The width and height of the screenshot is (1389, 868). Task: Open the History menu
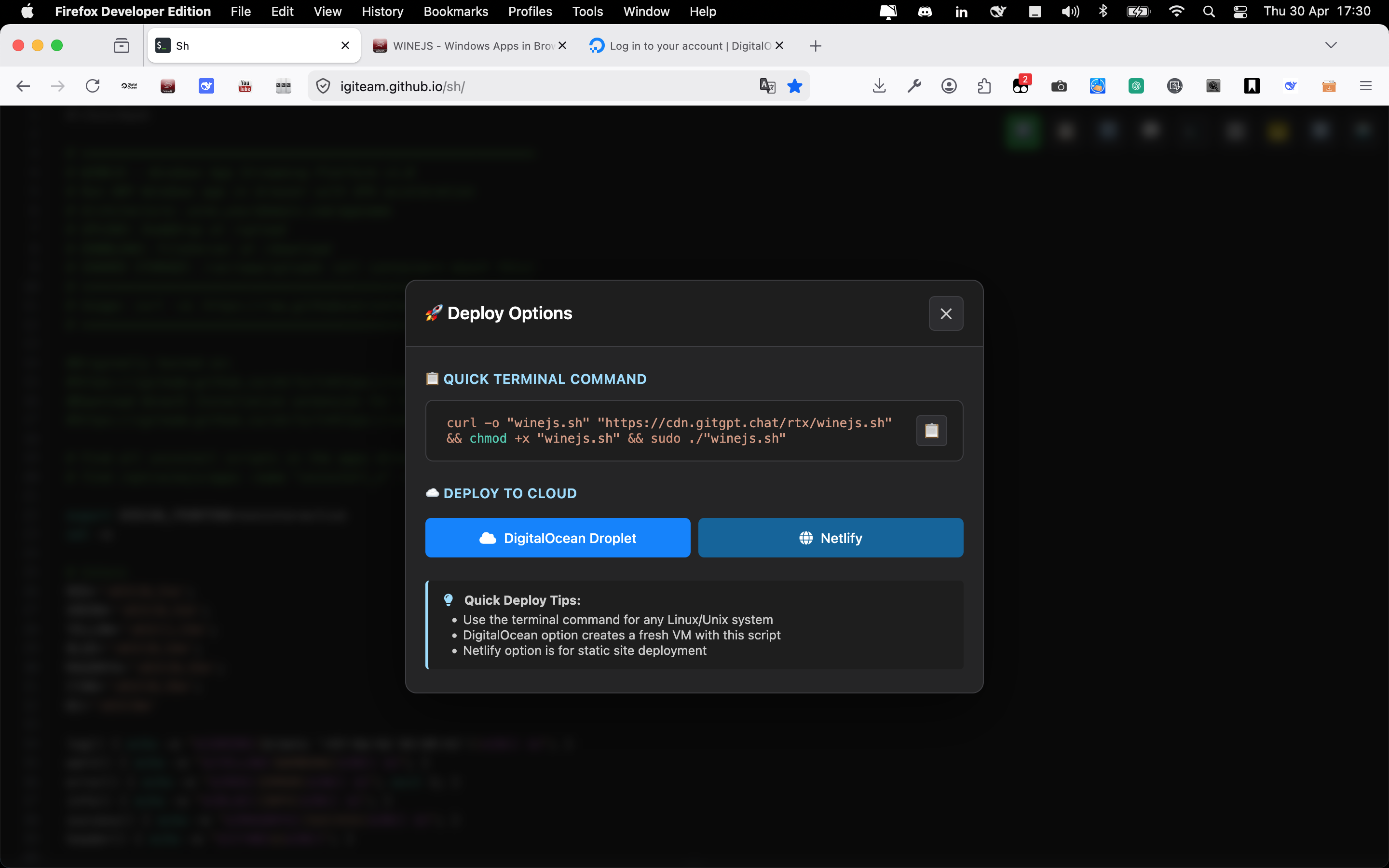(x=382, y=12)
